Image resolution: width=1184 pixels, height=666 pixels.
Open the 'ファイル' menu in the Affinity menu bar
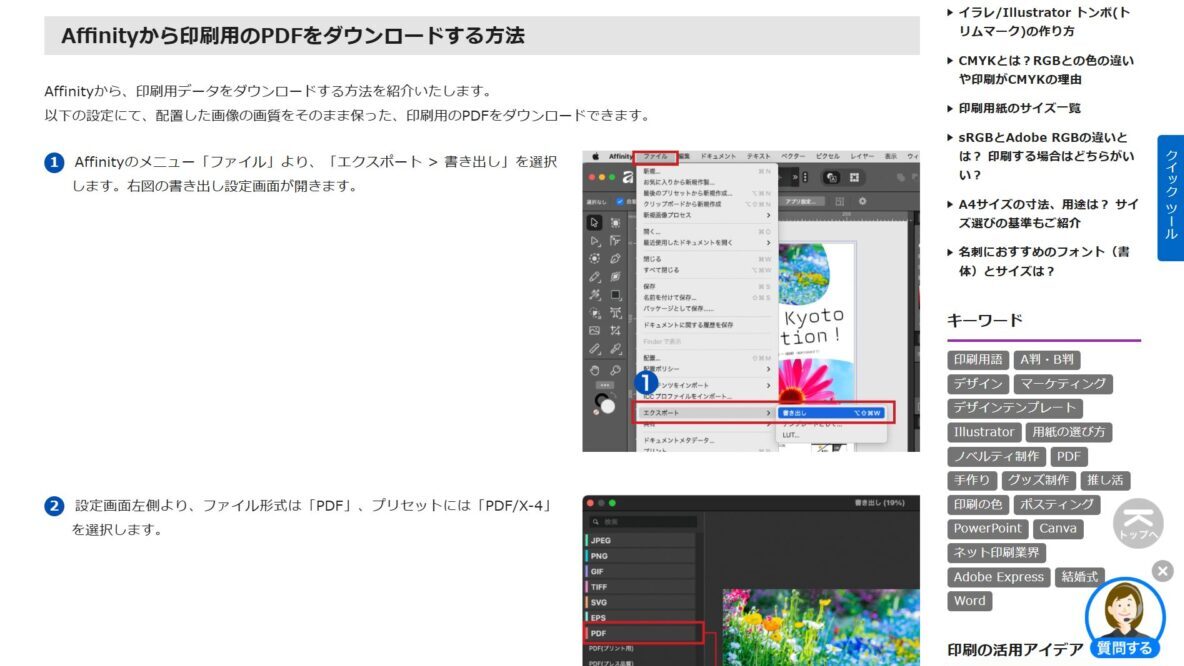coord(655,157)
